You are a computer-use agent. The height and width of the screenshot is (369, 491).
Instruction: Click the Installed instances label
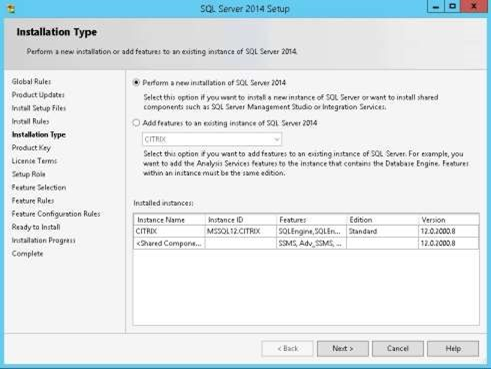point(163,203)
